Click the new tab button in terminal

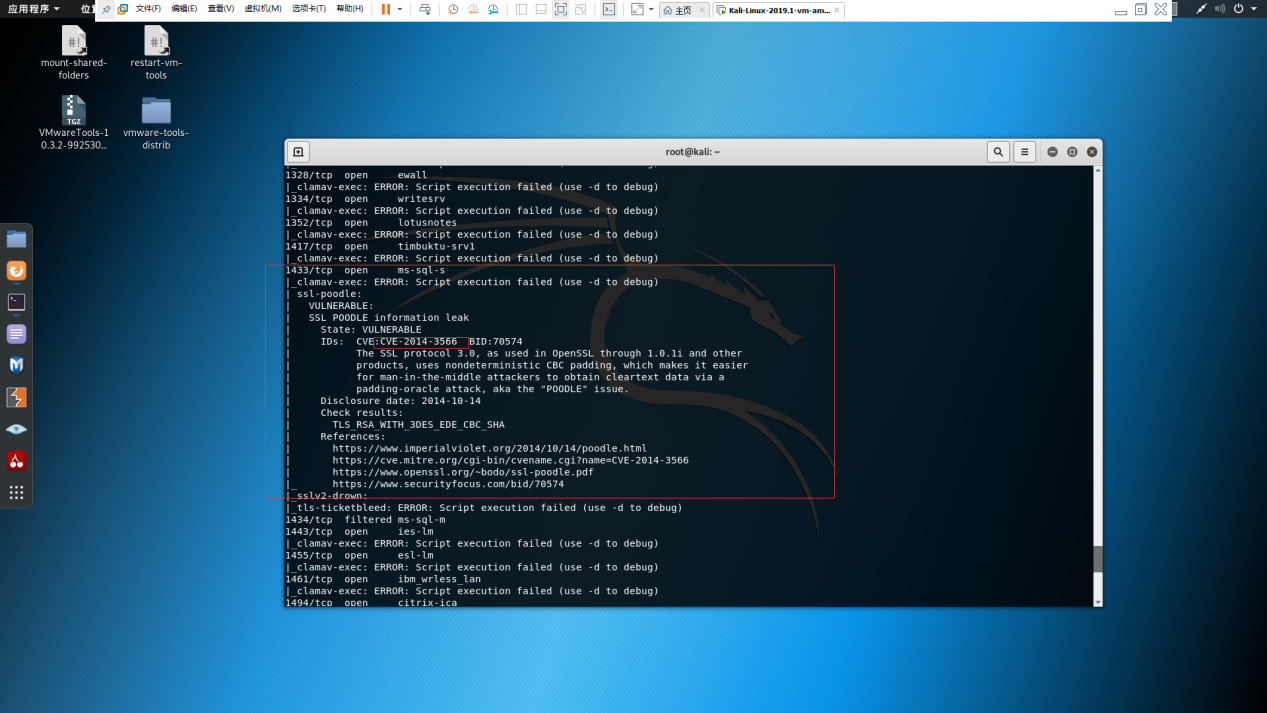click(298, 152)
